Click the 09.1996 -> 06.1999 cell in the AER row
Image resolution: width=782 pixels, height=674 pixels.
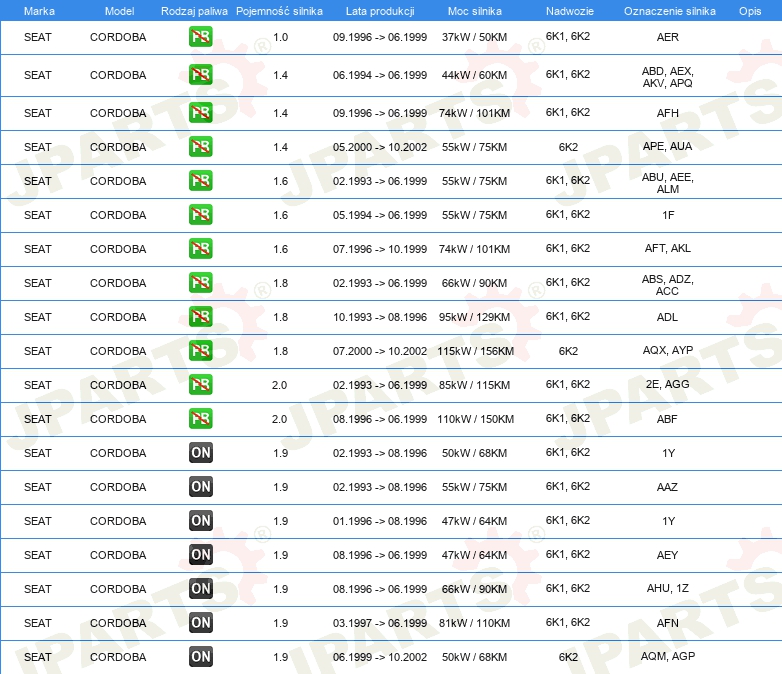pyautogui.click(x=380, y=37)
